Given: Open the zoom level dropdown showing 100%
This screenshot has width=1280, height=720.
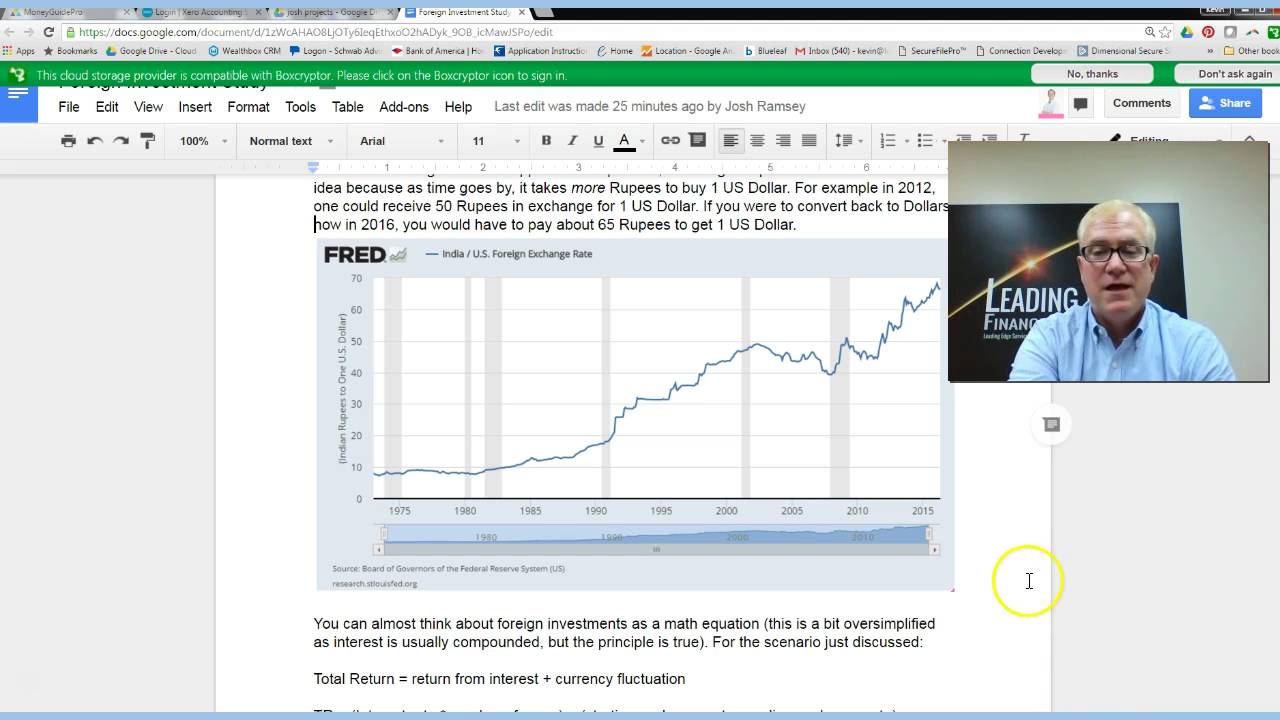Looking at the screenshot, I should coord(203,141).
